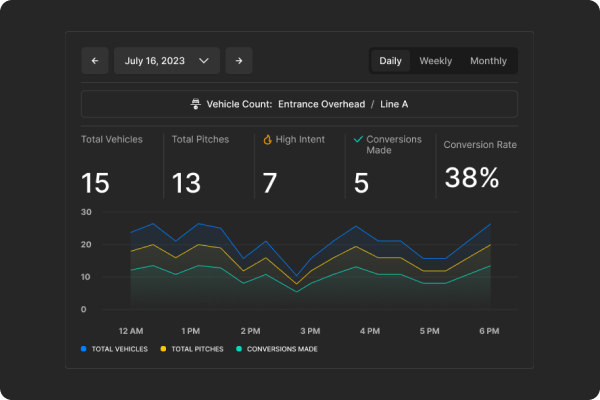The width and height of the screenshot is (600, 400).
Task: Click the blue Total Vehicles legend dot
Action: 84,349
